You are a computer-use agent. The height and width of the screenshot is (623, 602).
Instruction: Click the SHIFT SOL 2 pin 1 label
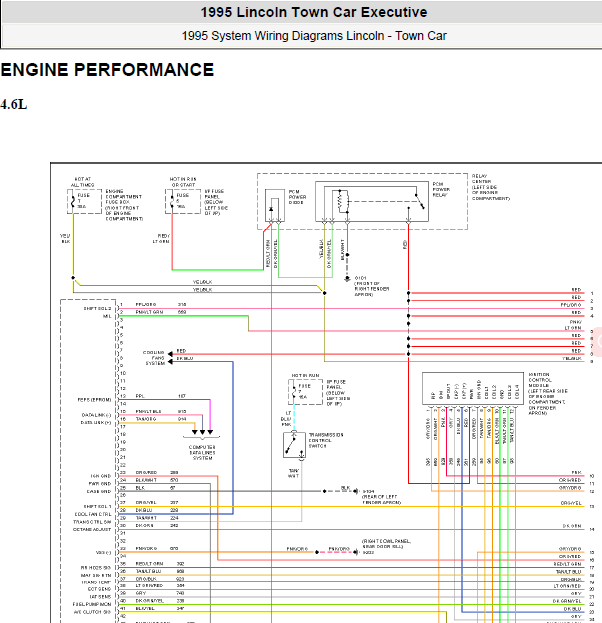[97, 308]
